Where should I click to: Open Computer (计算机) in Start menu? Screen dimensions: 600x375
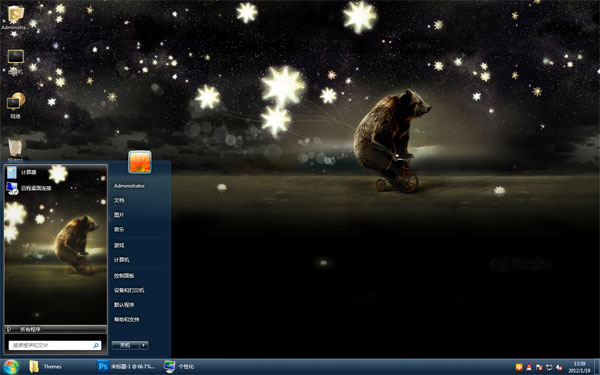coord(121,260)
